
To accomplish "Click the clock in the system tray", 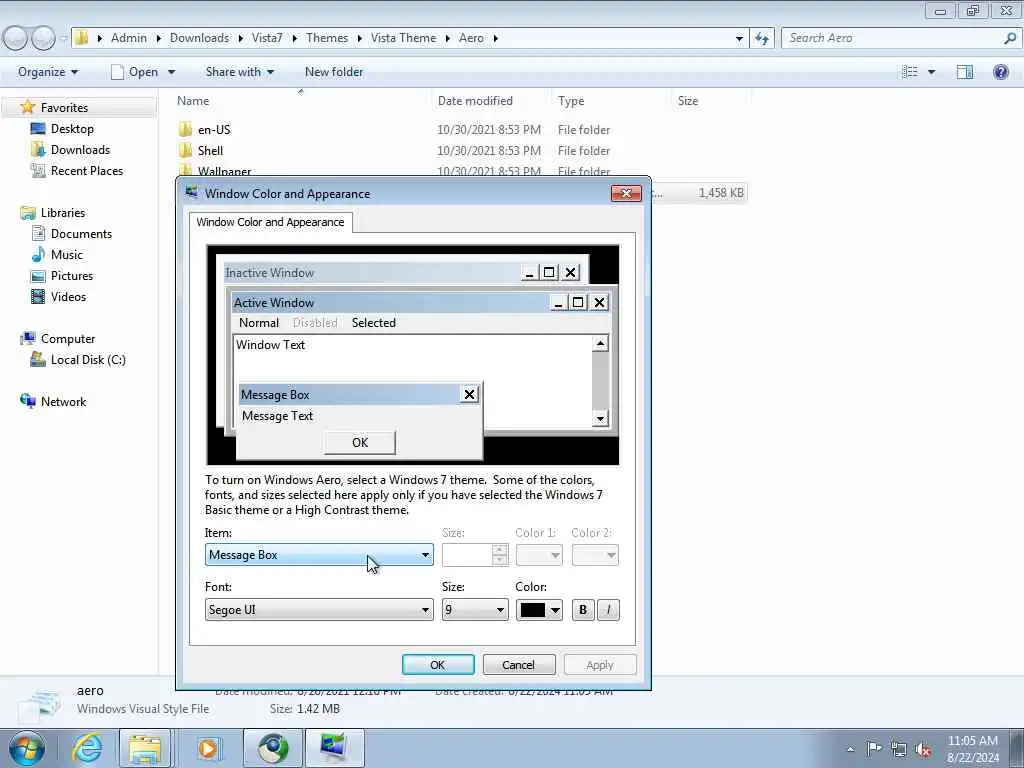I will tap(972, 749).
